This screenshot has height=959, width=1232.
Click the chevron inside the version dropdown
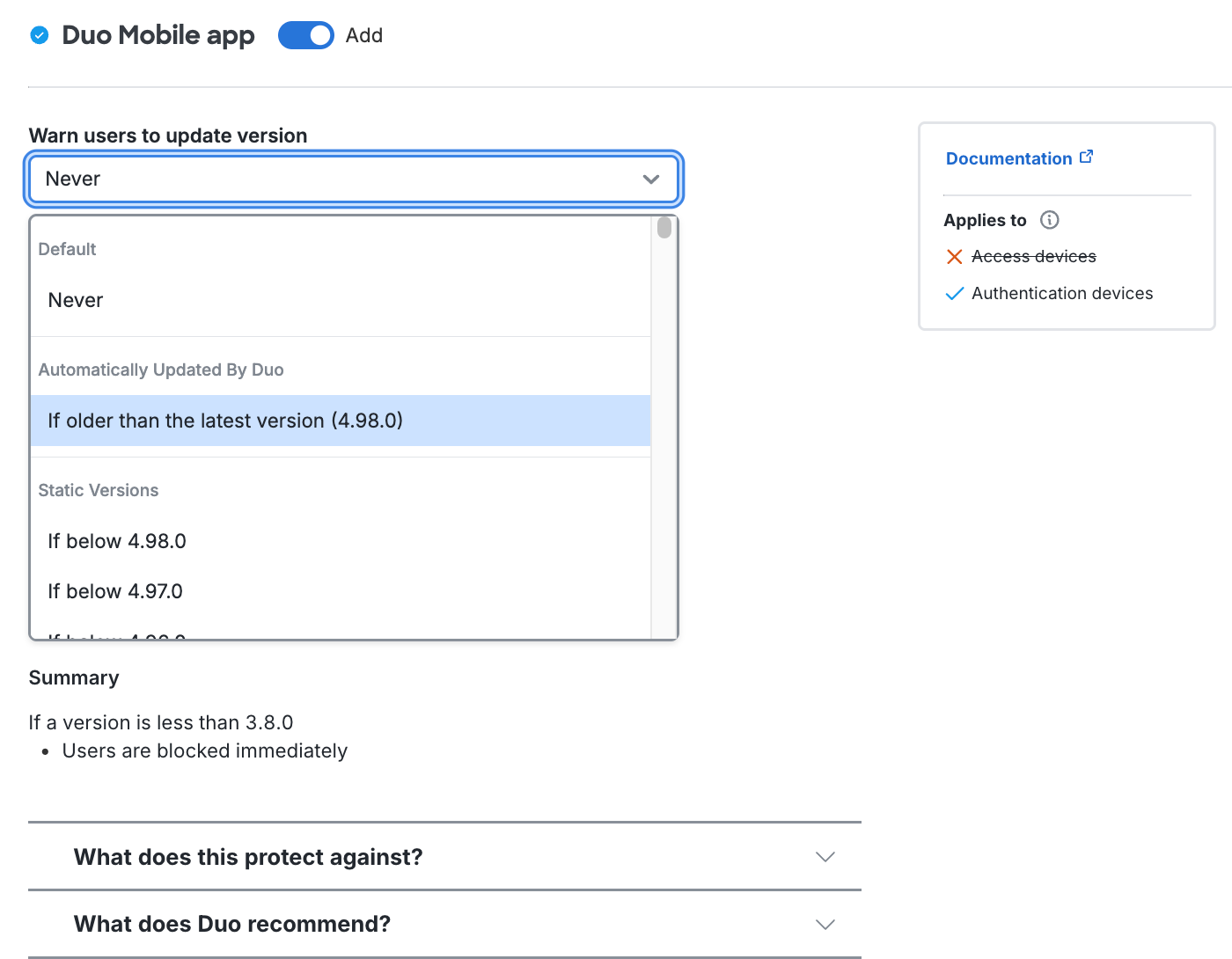651,179
